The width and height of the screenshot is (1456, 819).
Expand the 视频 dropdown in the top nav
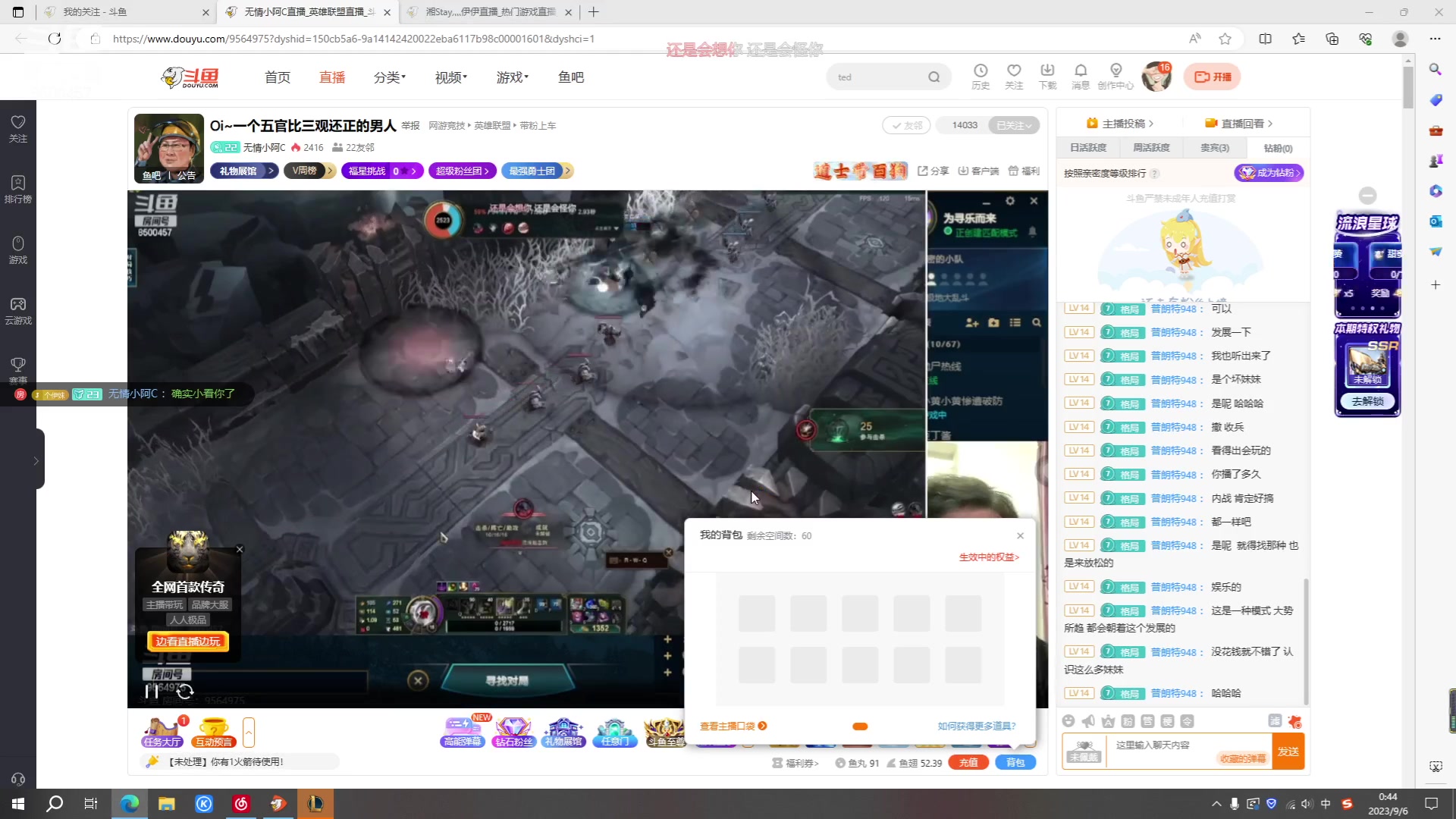pos(451,77)
